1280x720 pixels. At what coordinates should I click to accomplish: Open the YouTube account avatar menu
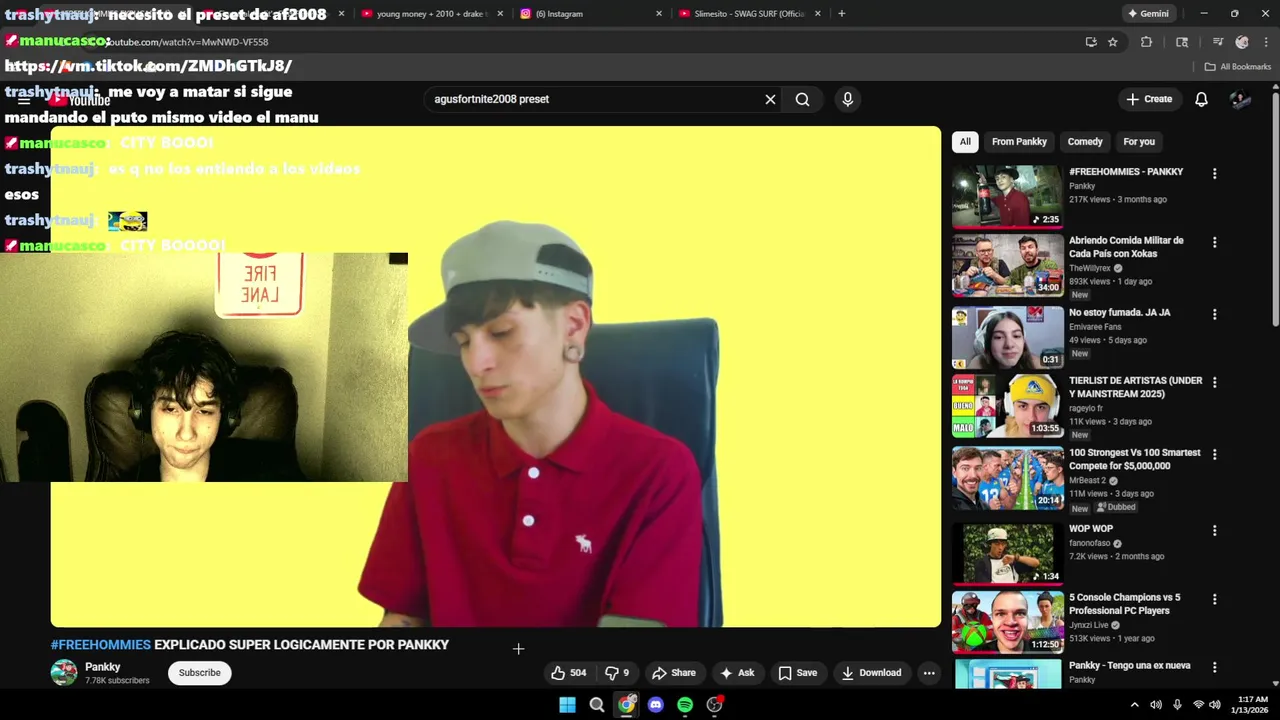[1240, 99]
